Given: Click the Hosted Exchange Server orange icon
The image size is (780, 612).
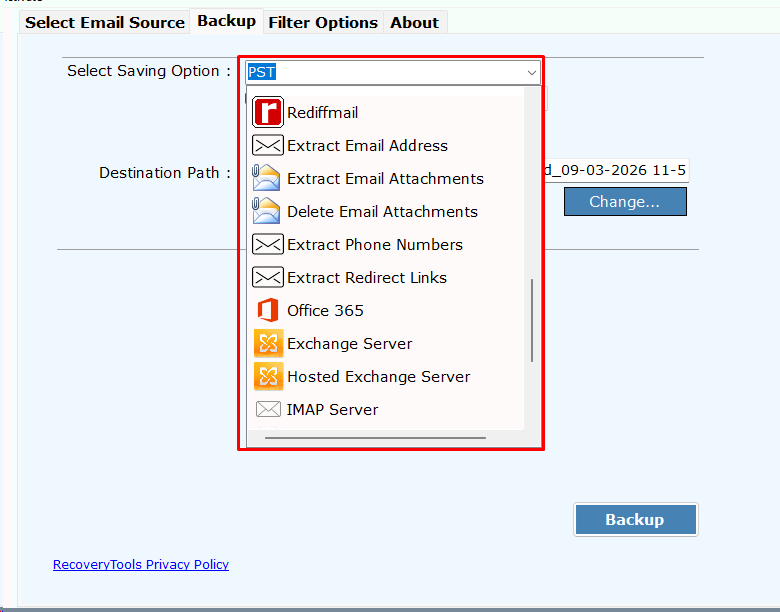Looking at the screenshot, I should [x=268, y=376].
